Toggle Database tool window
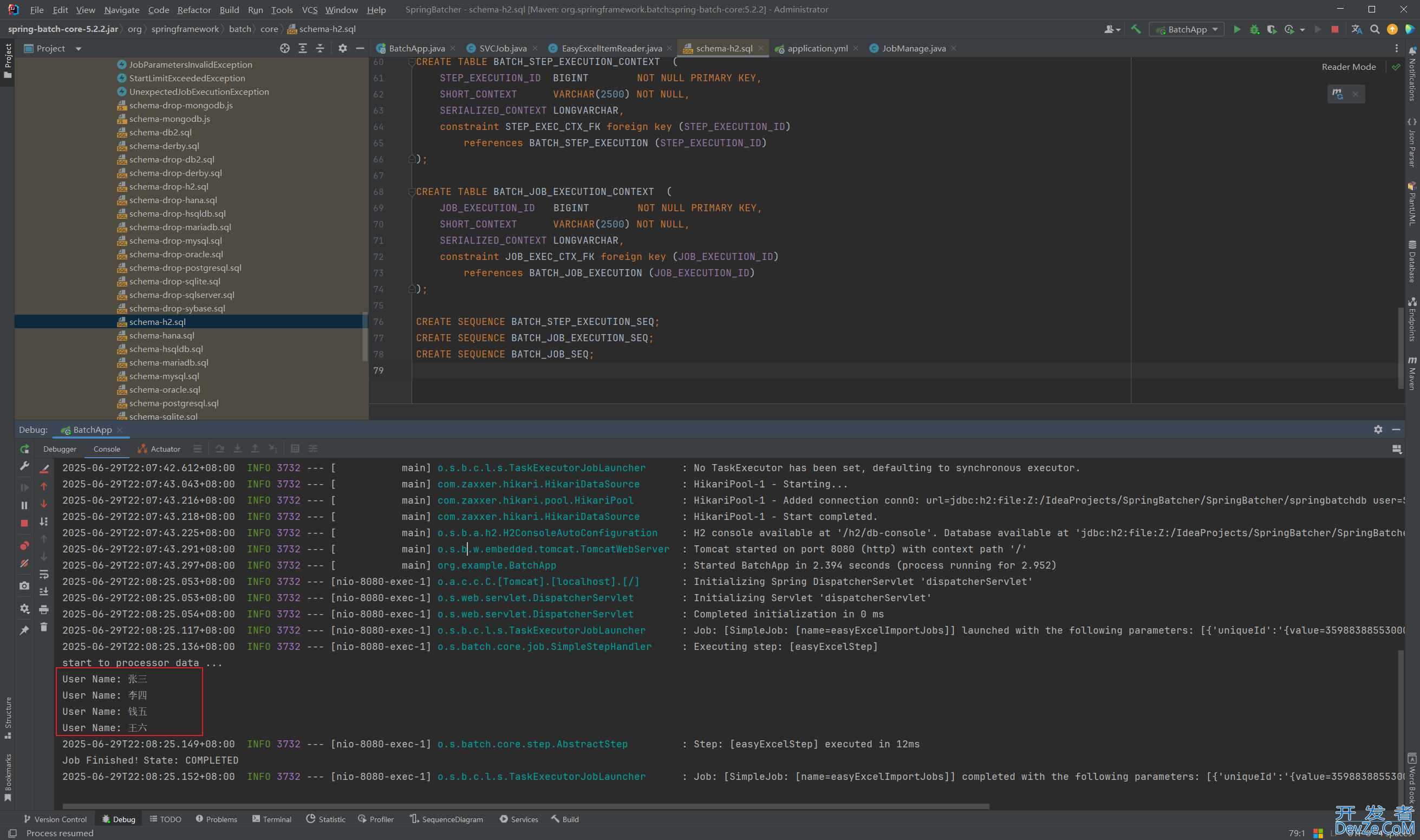This screenshot has width=1420, height=840. [1412, 262]
